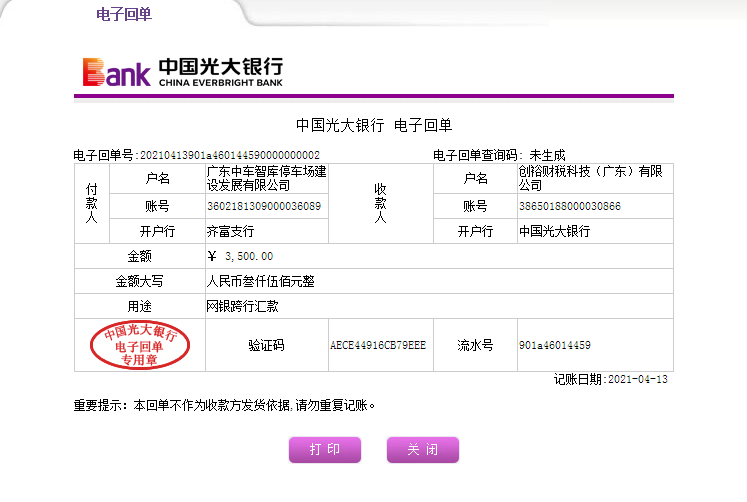Click the serial number 901a46014459
The width and height of the screenshot is (747, 502).
pyautogui.click(x=555, y=345)
